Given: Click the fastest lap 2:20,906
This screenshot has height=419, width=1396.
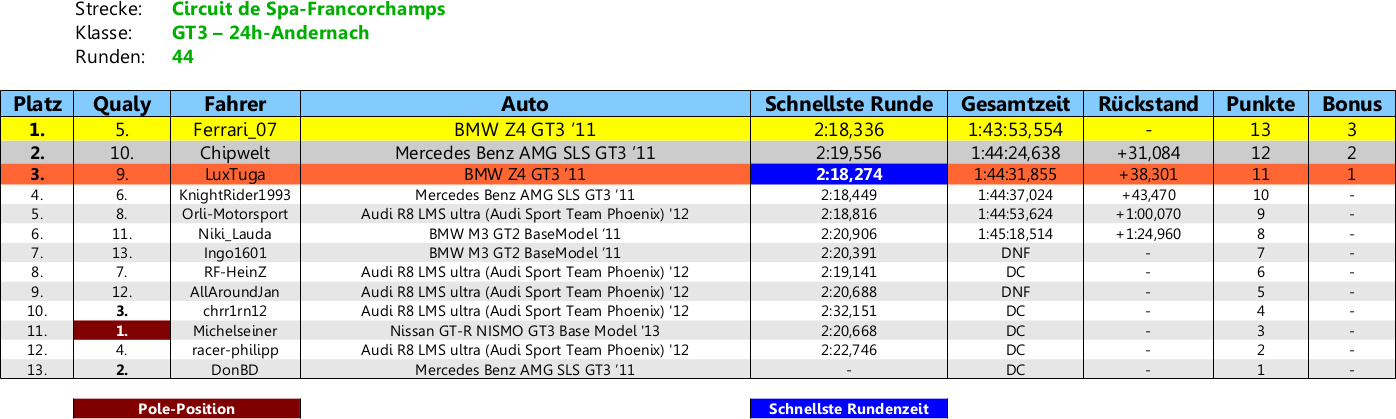Looking at the screenshot, I should coord(849,234).
